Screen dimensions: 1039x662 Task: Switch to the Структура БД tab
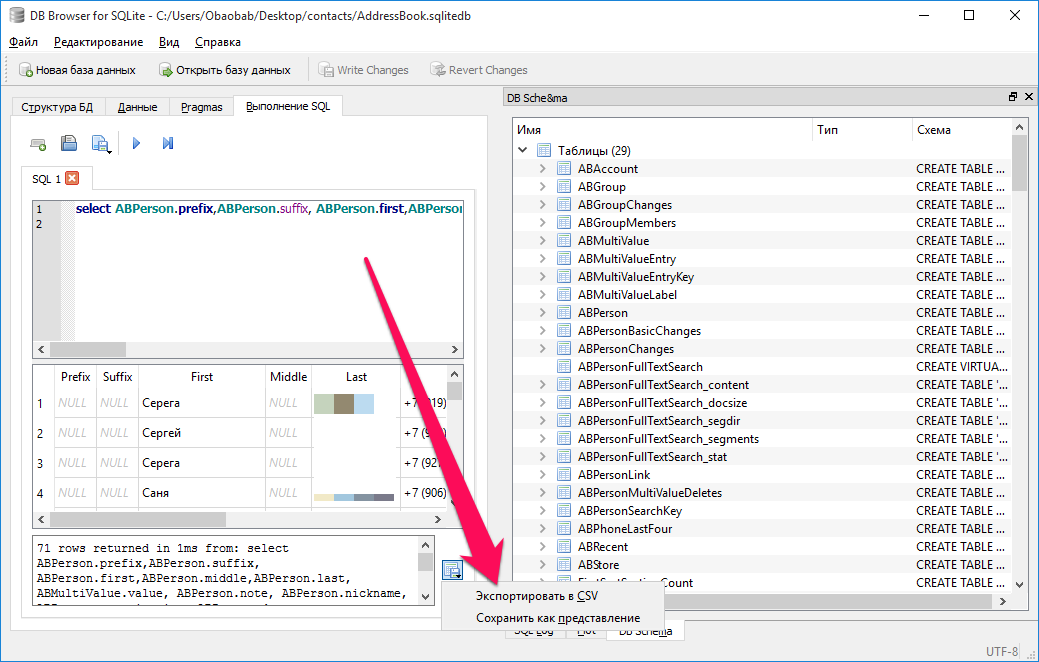[57, 107]
